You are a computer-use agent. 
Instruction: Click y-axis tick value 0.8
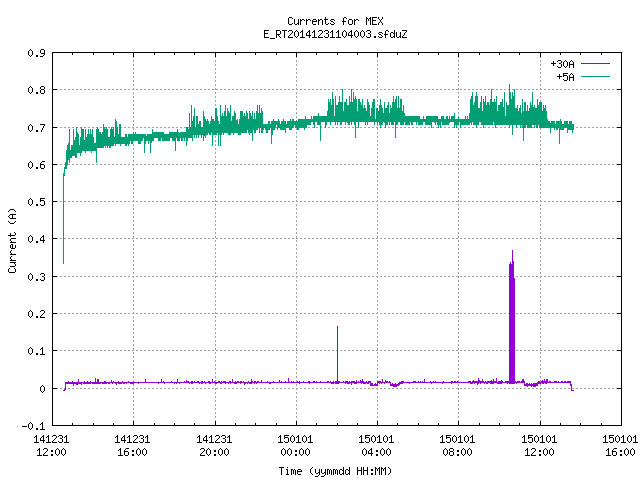point(36,90)
